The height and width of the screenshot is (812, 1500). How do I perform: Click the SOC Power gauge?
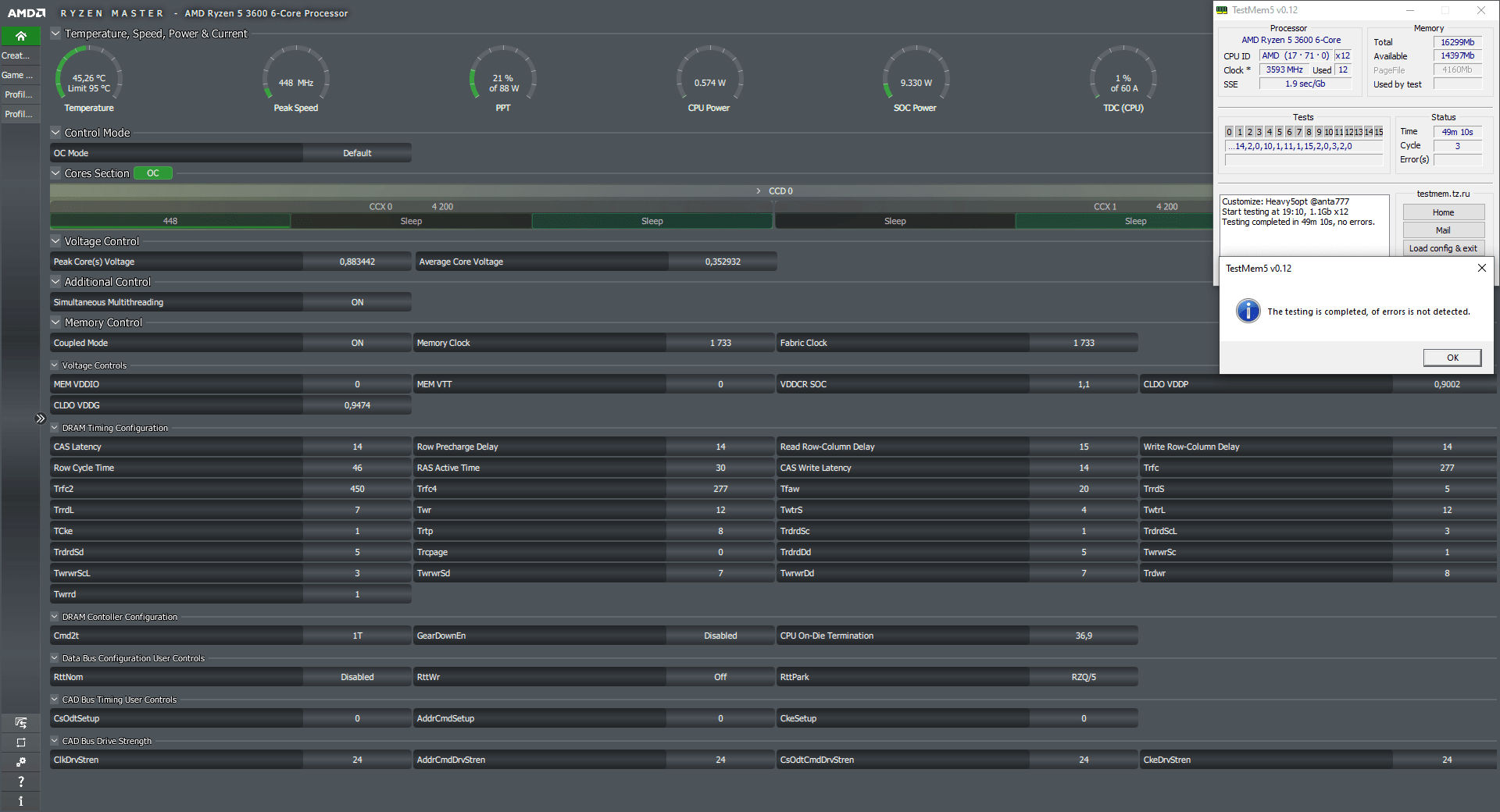(x=916, y=78)
